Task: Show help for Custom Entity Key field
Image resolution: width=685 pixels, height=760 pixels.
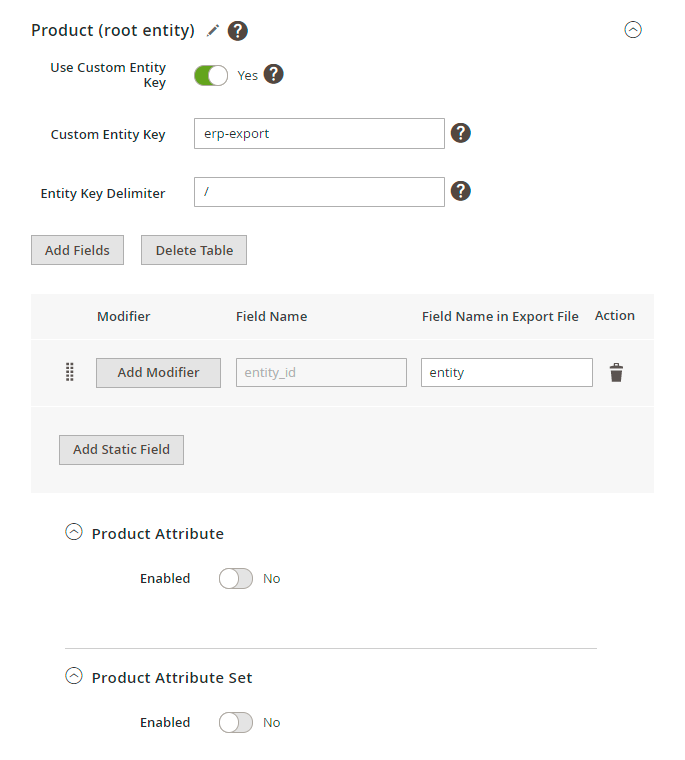Action: click(x=460, y=133)
